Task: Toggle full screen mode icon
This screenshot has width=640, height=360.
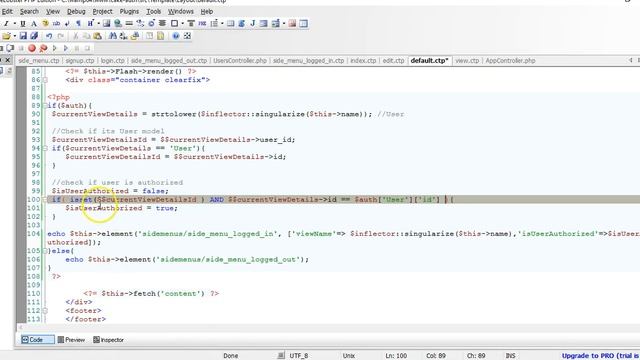Action: tap(187, 36)
